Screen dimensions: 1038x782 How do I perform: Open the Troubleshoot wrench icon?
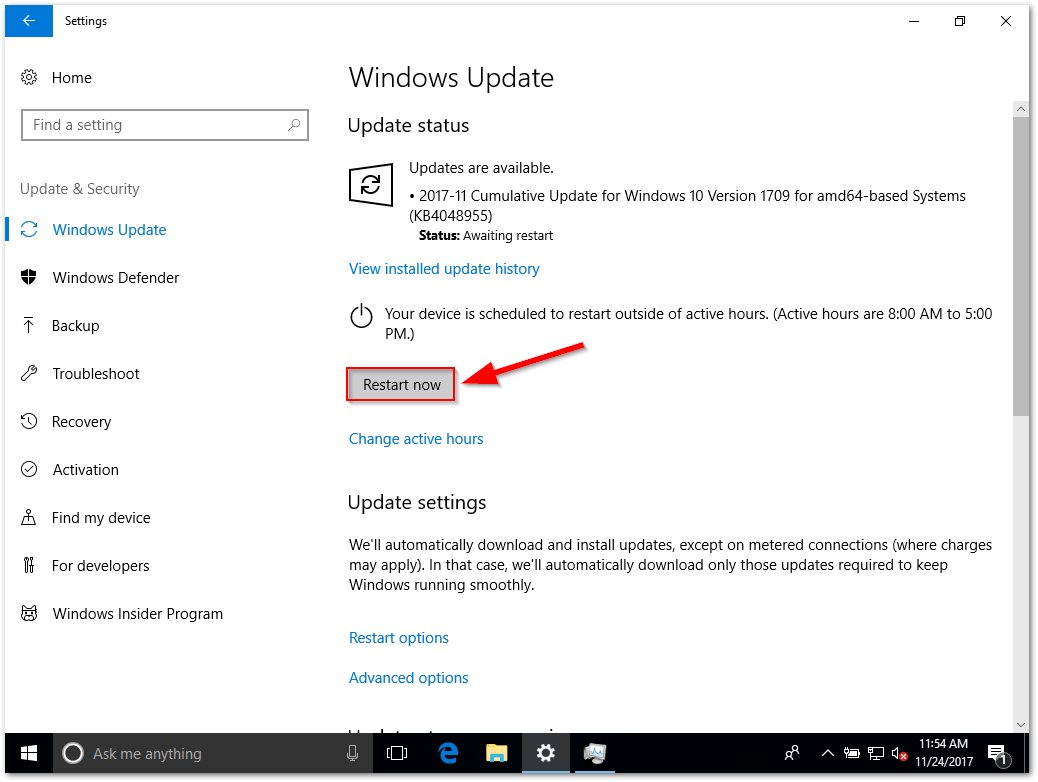[28, 373]
